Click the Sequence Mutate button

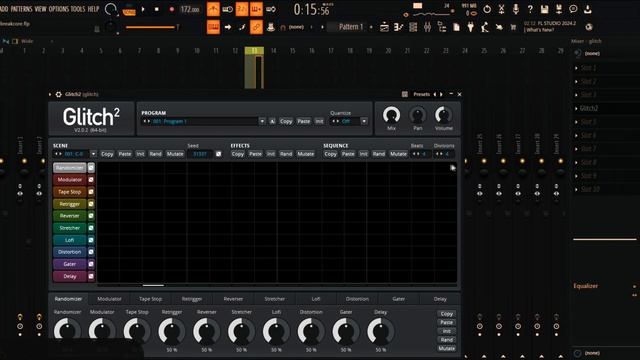pyautogui.click(x=398, y=154)
